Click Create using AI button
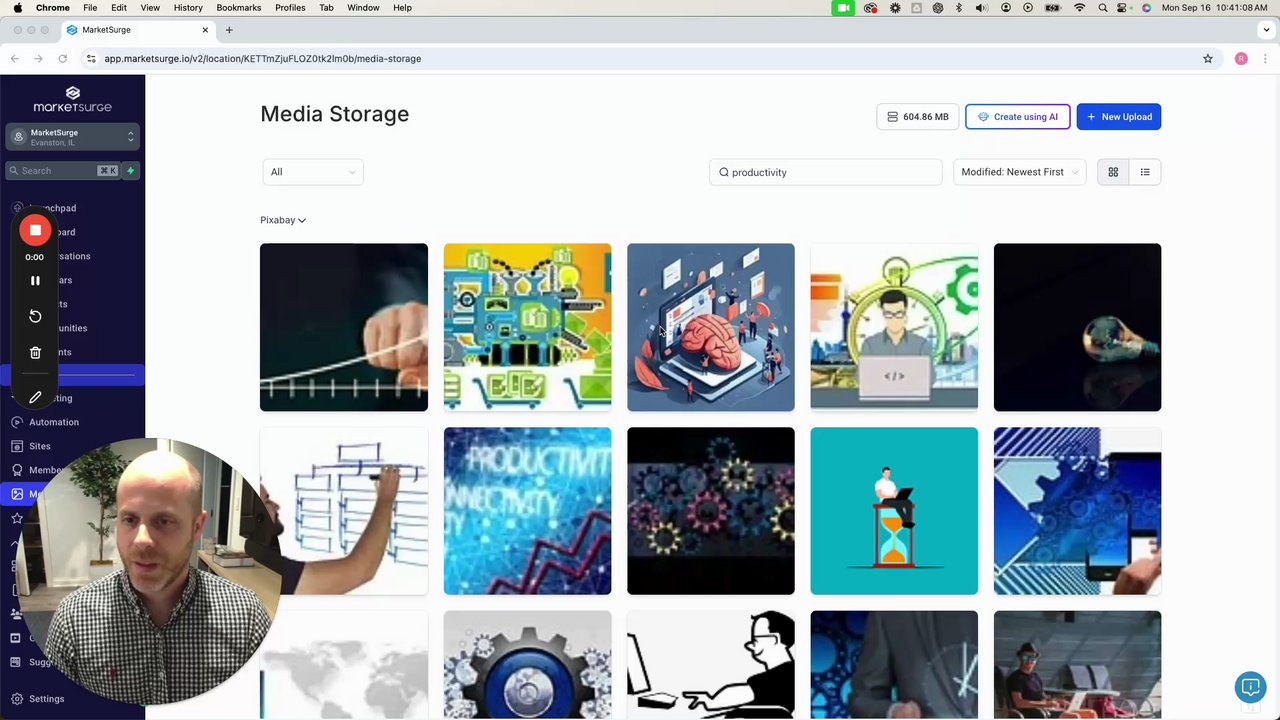This screenshot has height=720, width=1280. pyautogui.click(x=1018, y=117)
